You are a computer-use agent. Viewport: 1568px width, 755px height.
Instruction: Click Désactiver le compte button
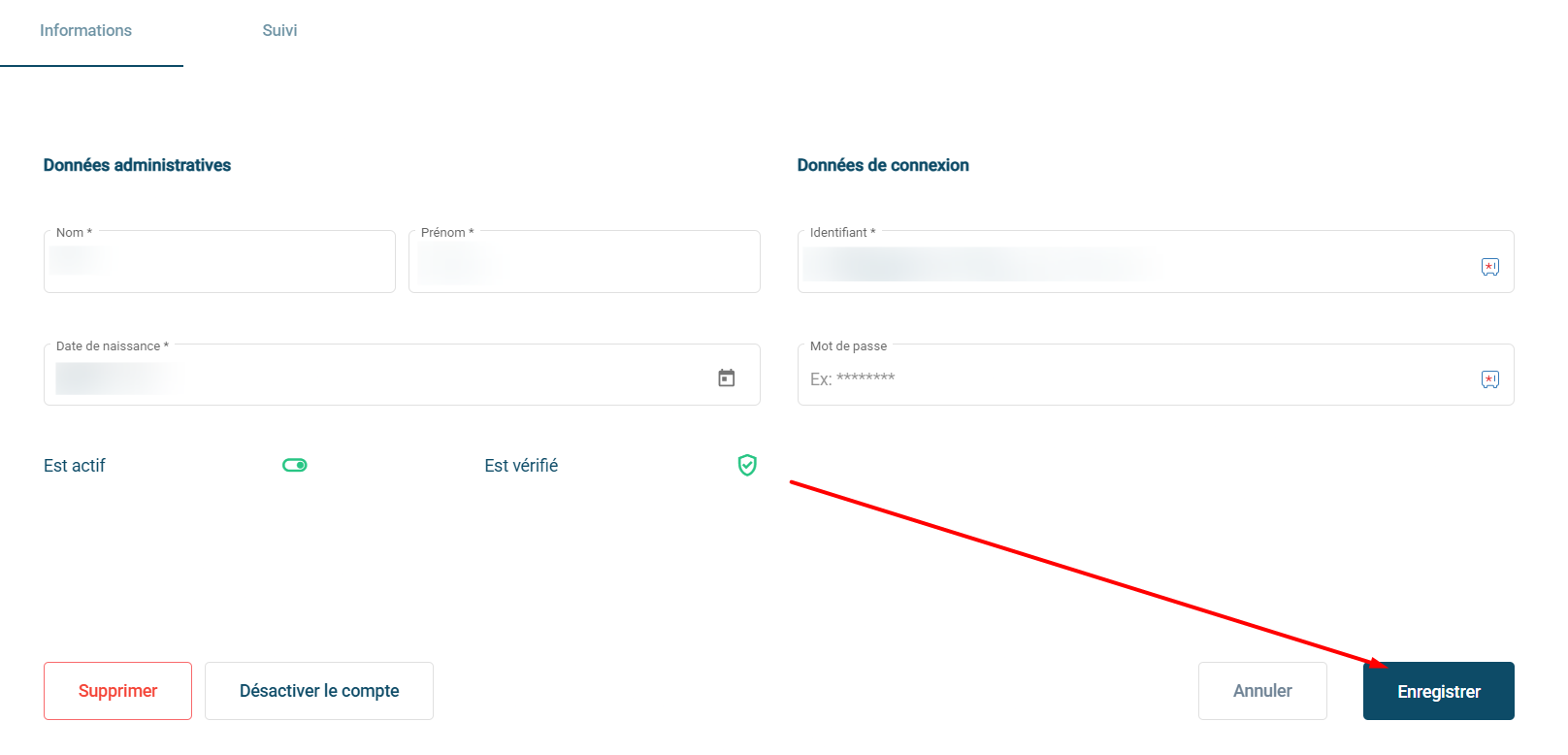pos(319,691)
